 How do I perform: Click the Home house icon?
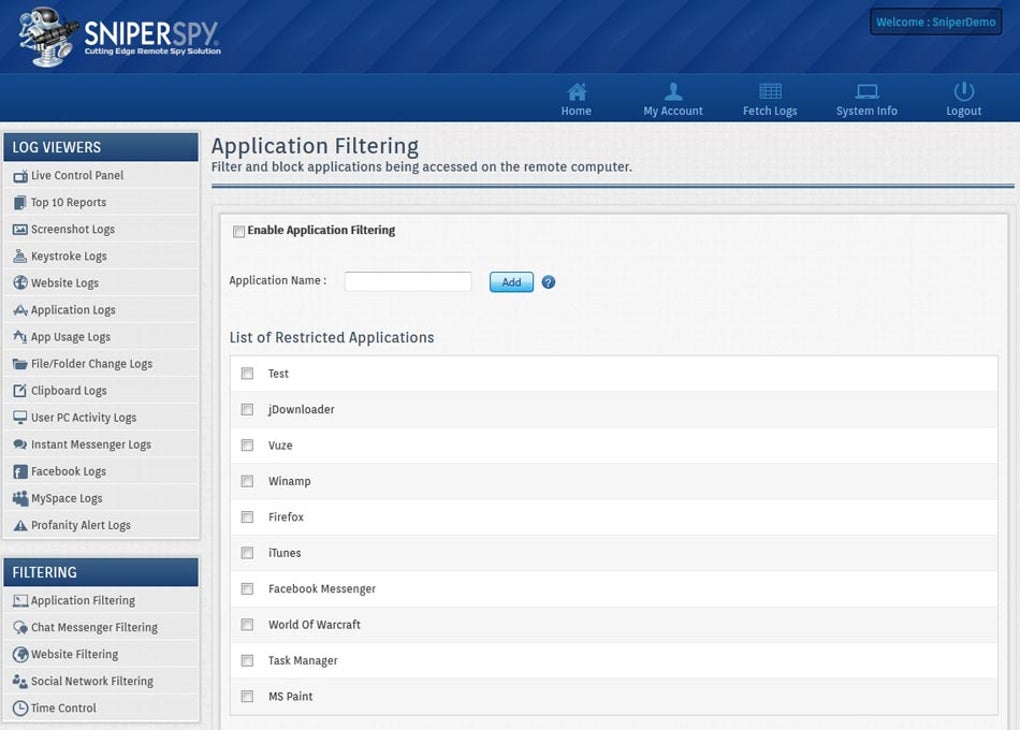[576, 91]
